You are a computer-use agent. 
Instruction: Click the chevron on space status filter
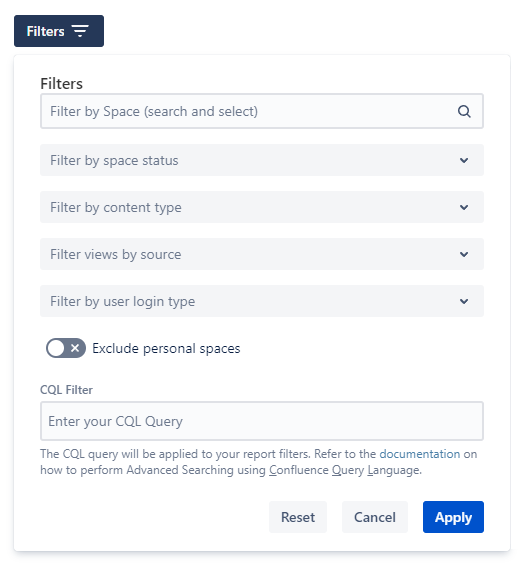point(464,160)
